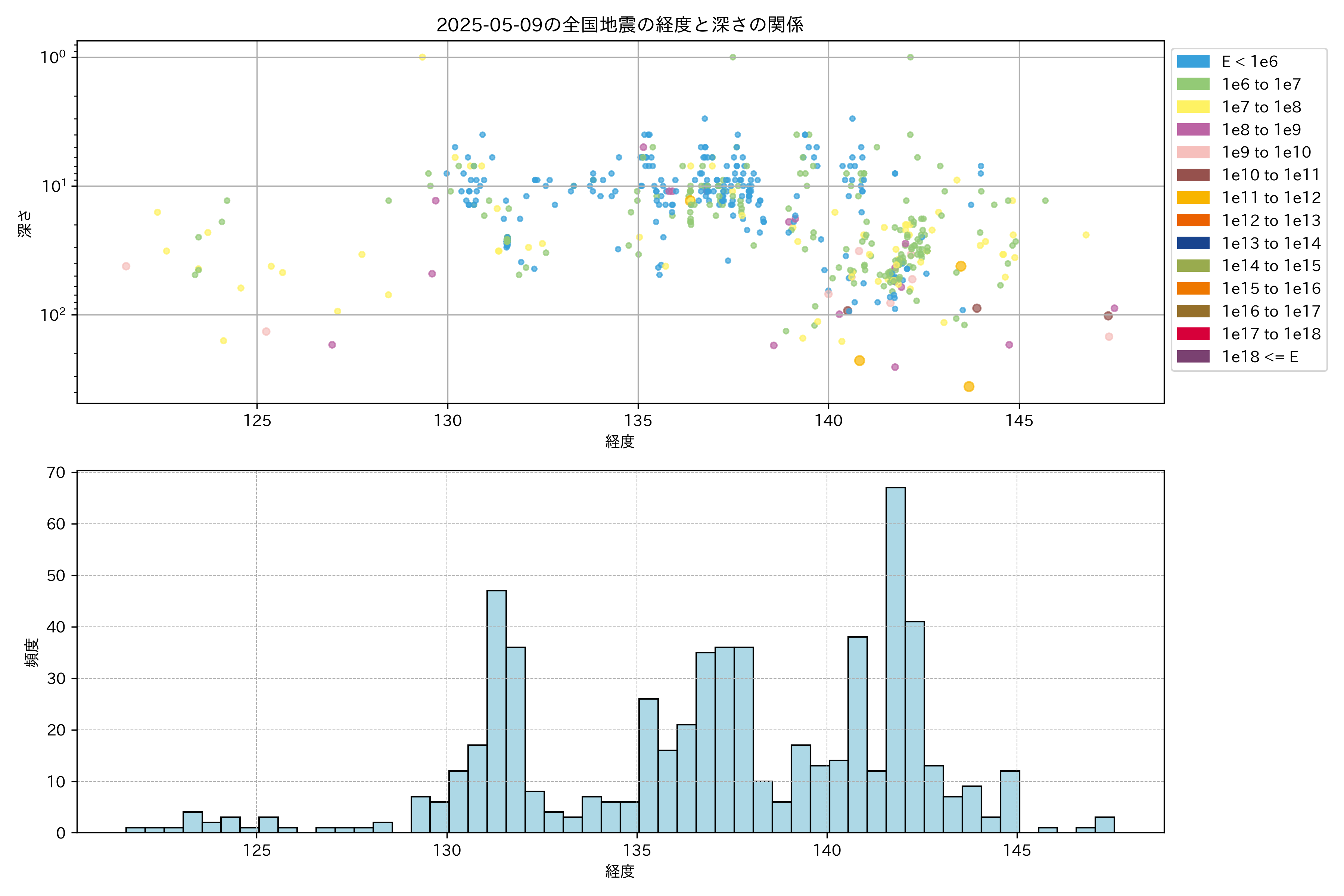Click the 深さ y-axis label

point(25,223)
